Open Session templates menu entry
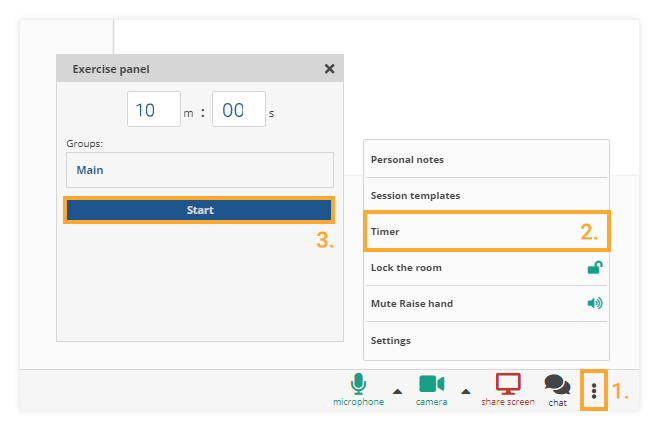Image resolution: width=659 pixels, height=430 pixels. coord(486,195)
